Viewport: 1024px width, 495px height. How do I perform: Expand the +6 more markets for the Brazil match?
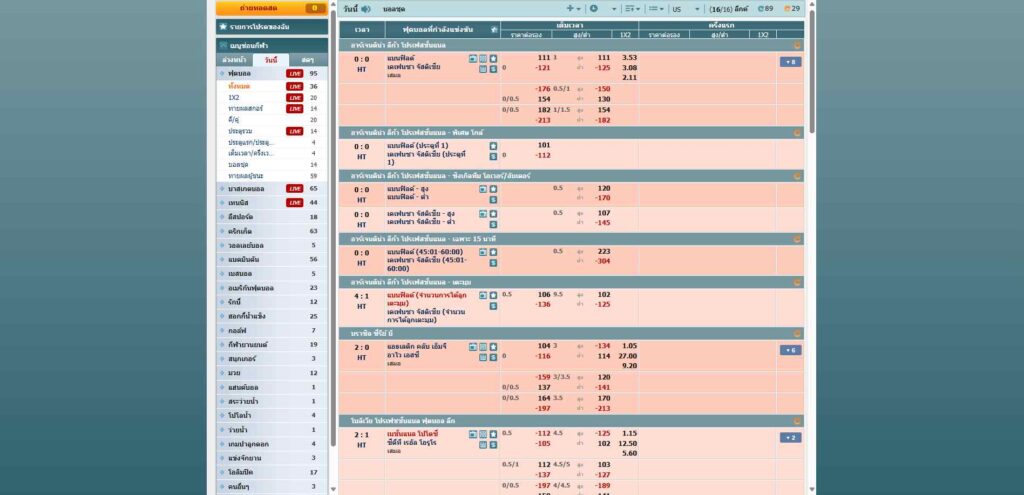pyautogui.click(x=790, y=350)
